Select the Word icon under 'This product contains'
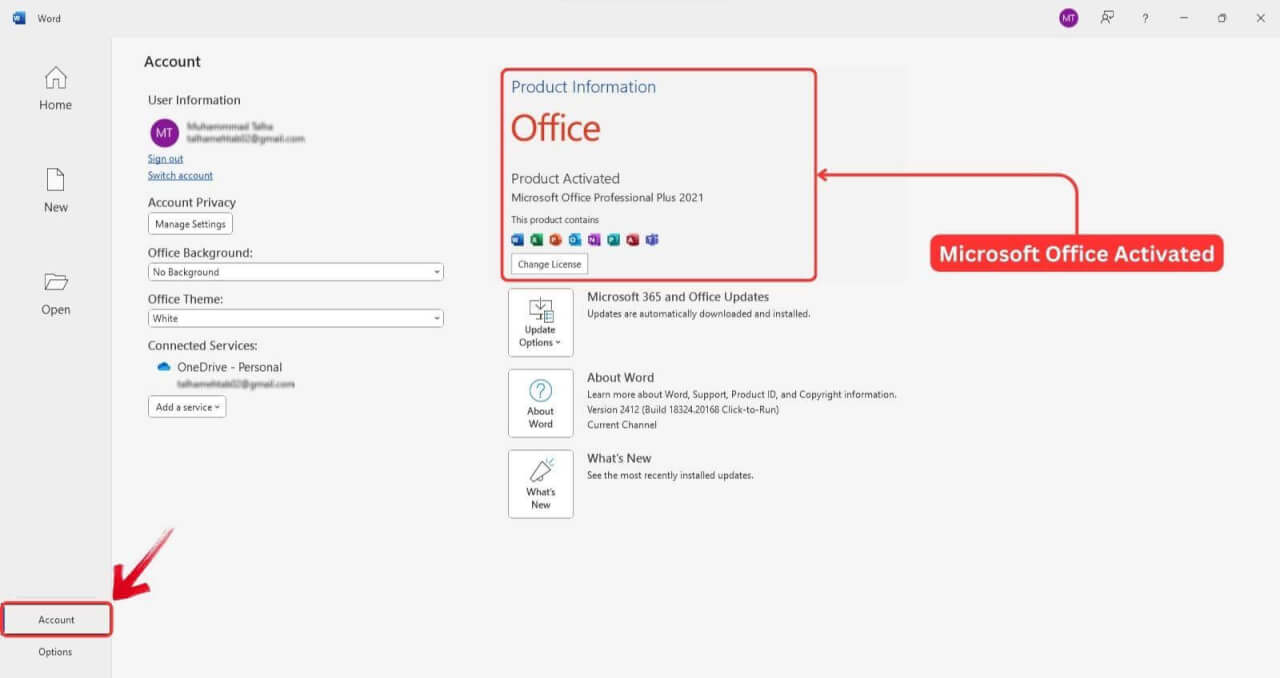 coord(517,240)
